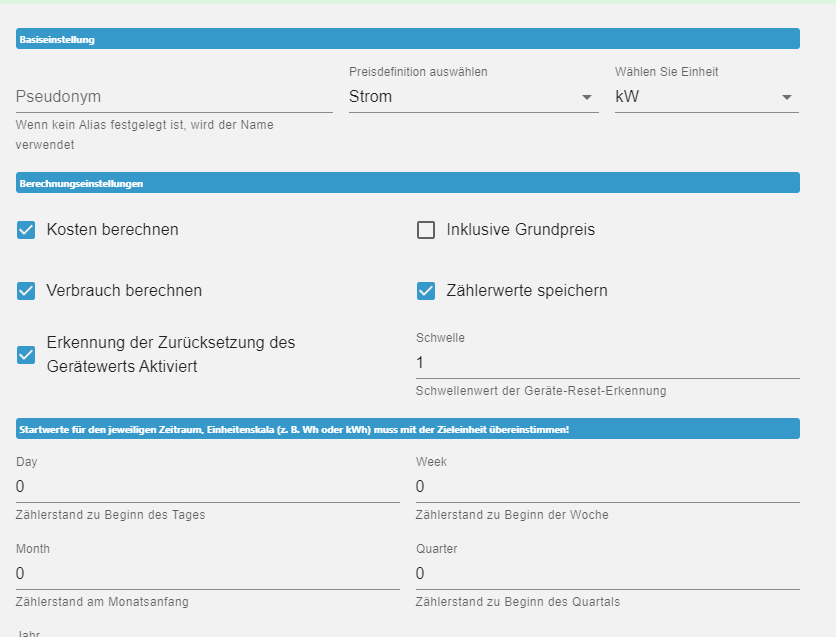This screenshot has height=637, width=836.
Task: Click the Kosten berechnen label text
Action: pos(112,230)
